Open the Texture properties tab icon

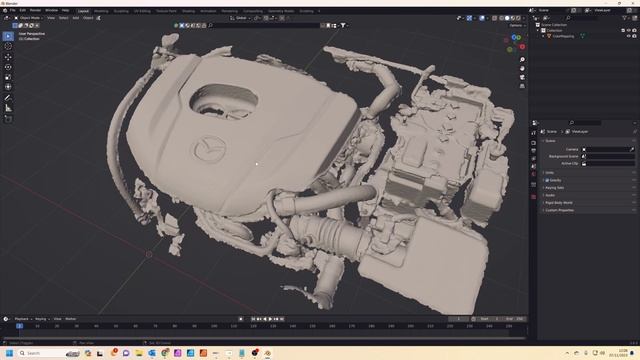533,197
